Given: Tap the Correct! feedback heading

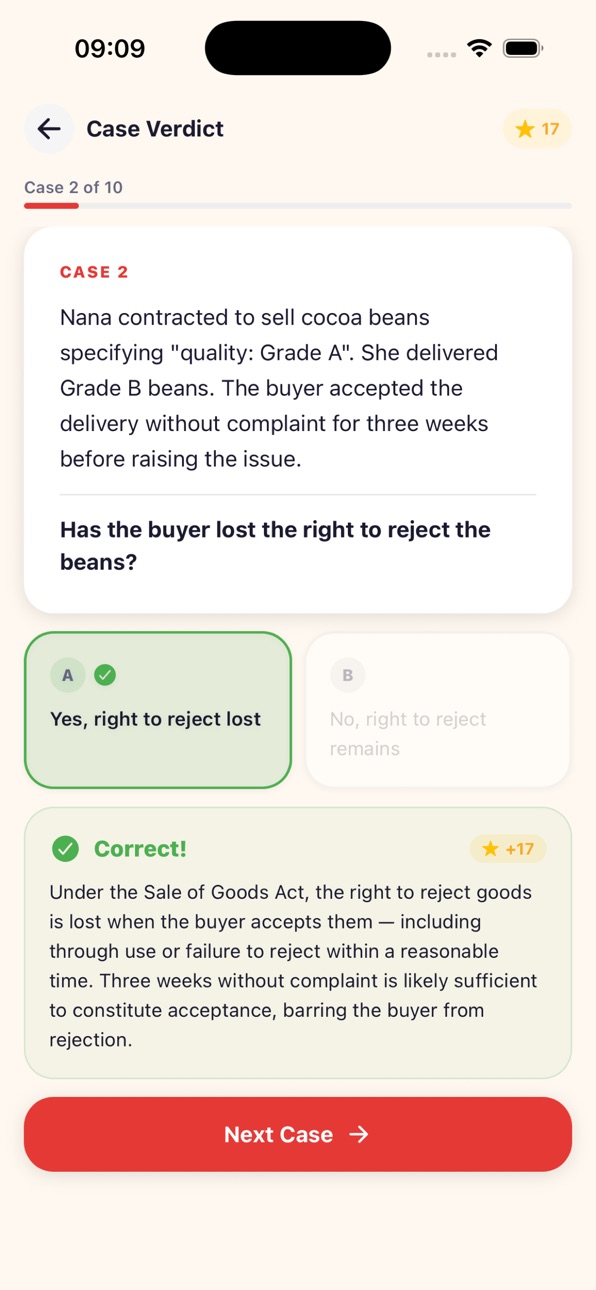Looking at the screenshot, I should coord(140,849).
